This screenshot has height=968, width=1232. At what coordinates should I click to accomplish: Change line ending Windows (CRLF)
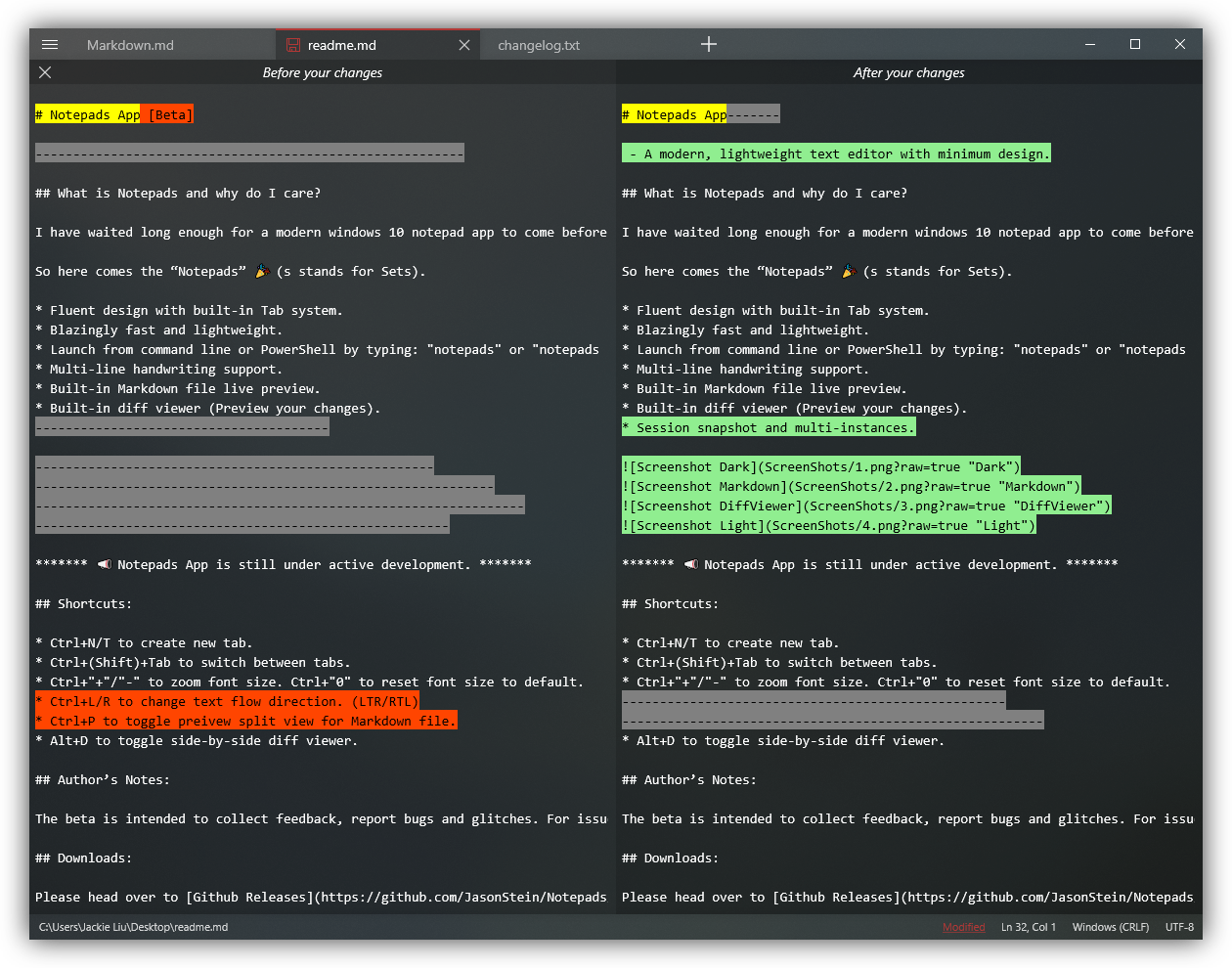[x=1111, y=927]
